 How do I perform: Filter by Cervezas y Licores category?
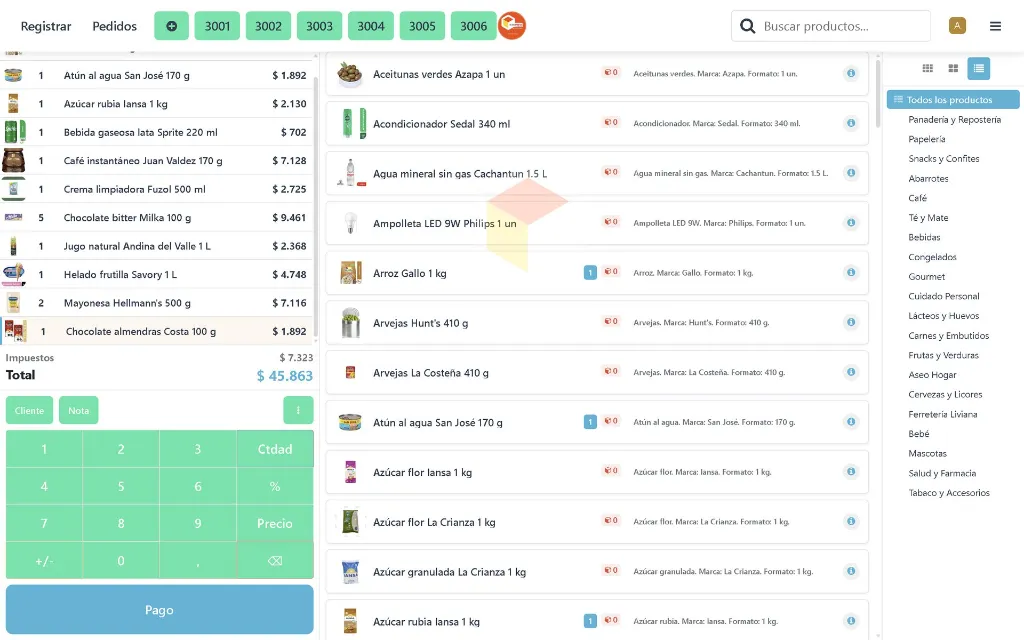tap(945, 394)
